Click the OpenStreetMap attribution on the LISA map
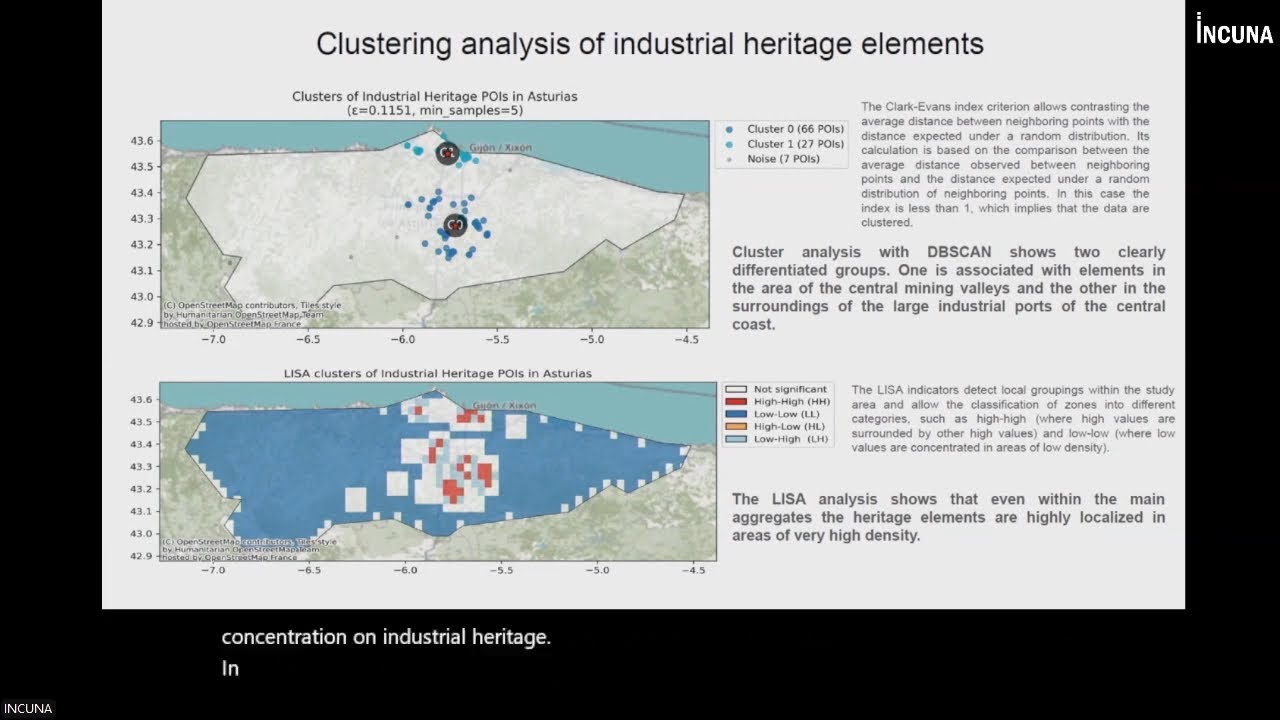The height and width of the screenshot is (720, 1280). (250, 548)
